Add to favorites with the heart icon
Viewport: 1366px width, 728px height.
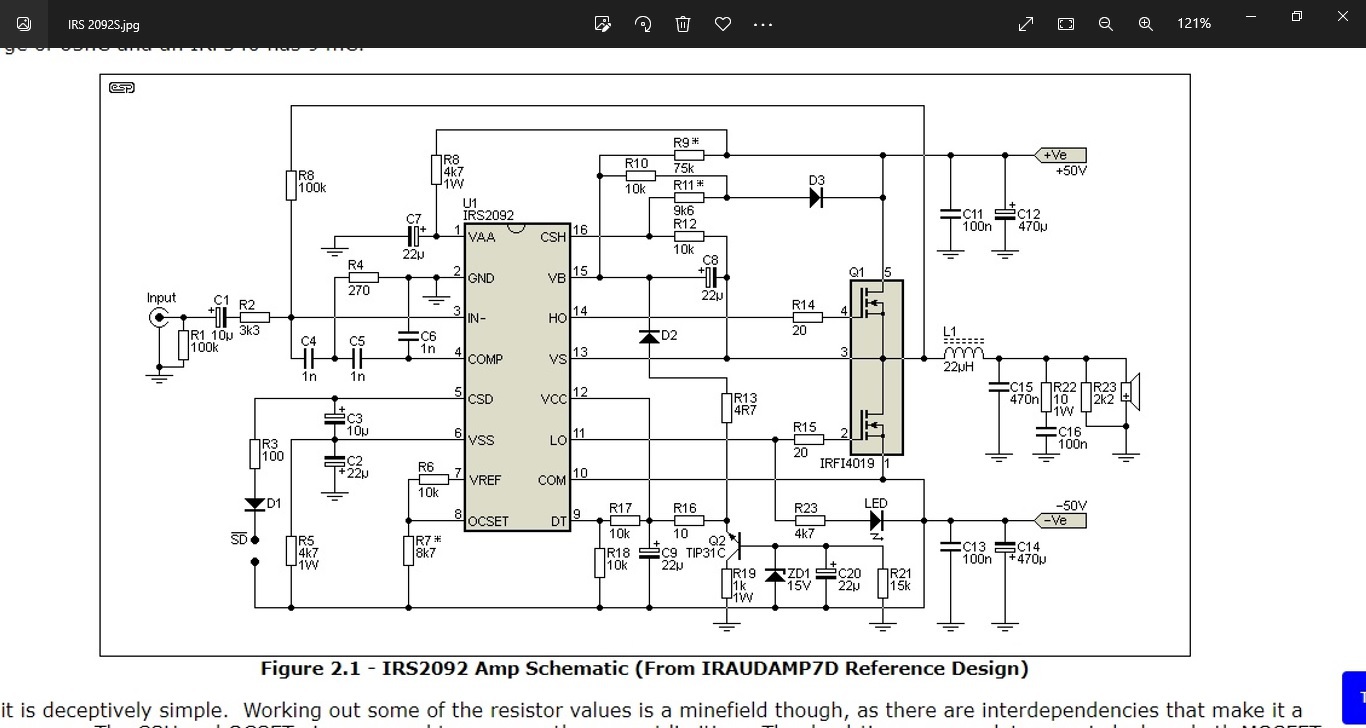point(723,24)
